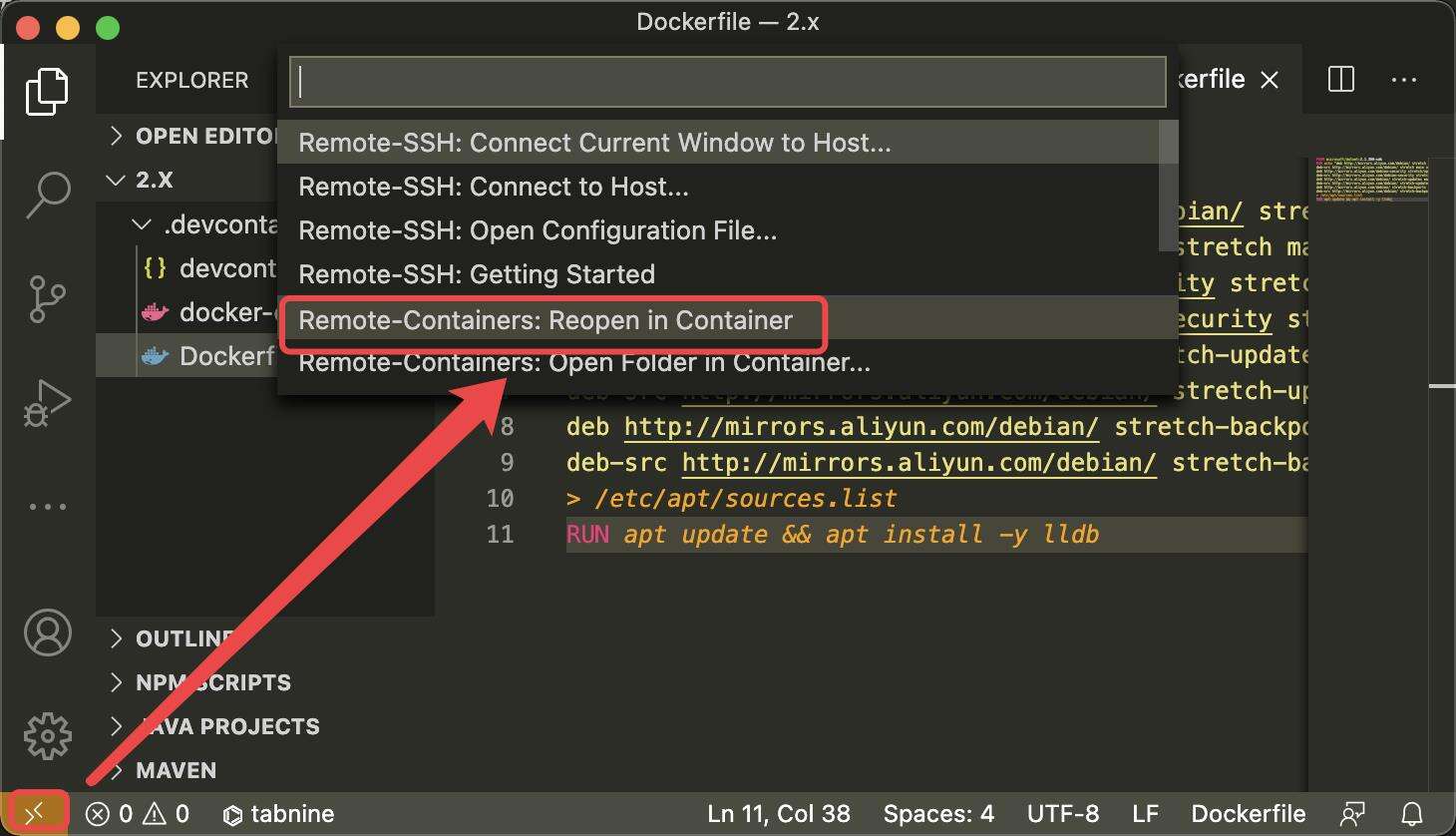
Task: Follow aliyun debian link on line 8
Action: pos(862,427)
